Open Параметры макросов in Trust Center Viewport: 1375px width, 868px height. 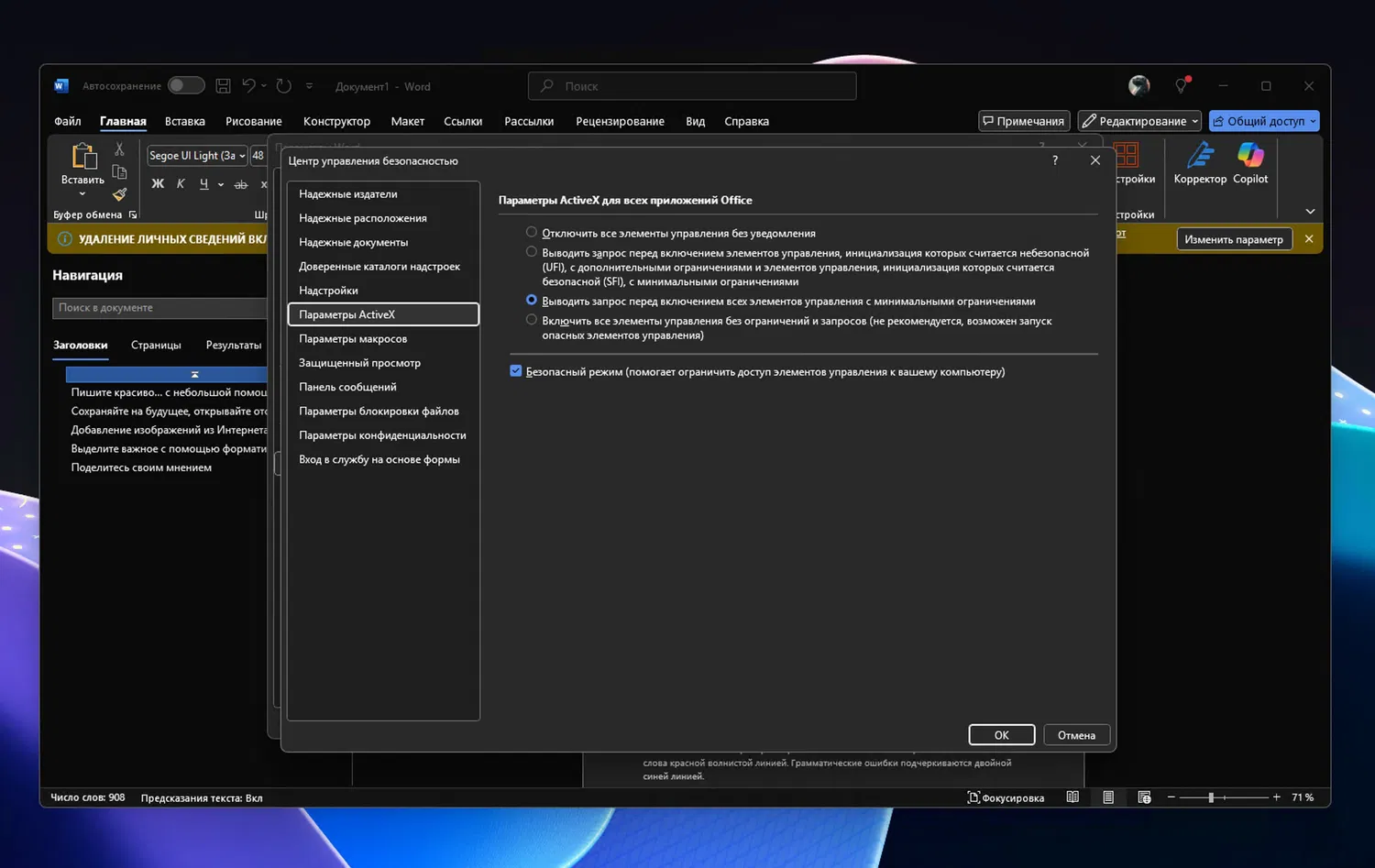point(383,338)
